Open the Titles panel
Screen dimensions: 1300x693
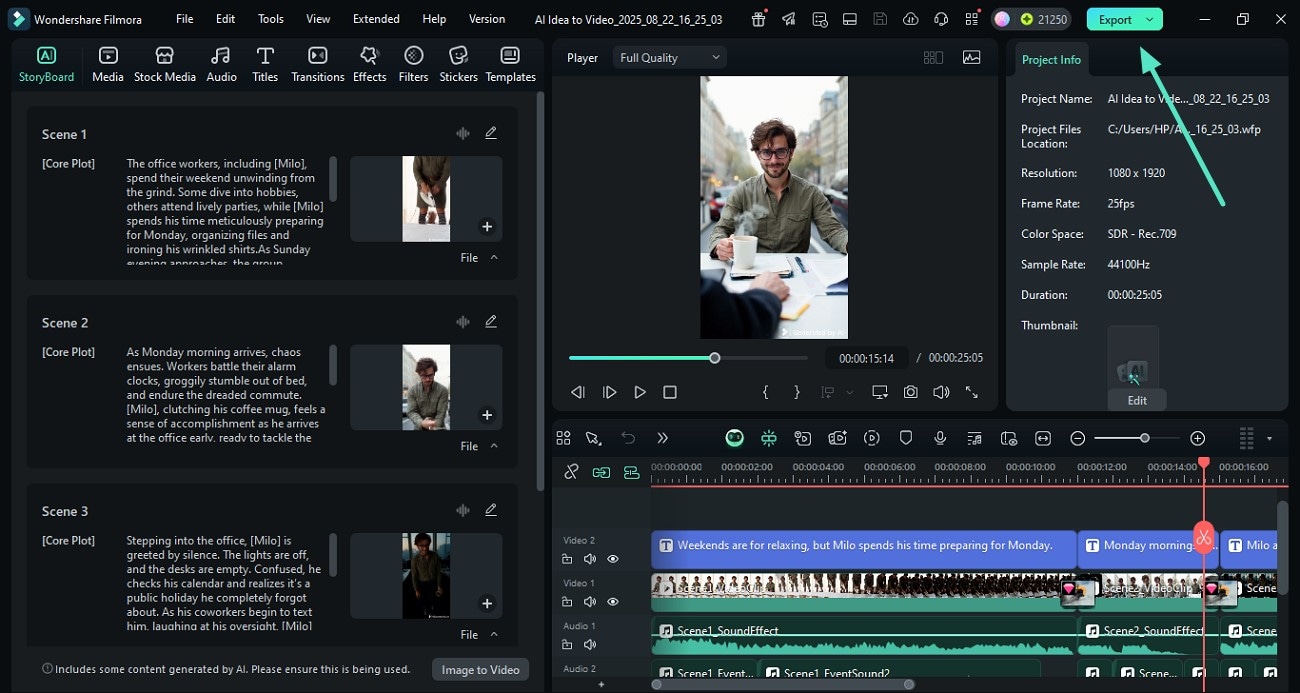265,64
